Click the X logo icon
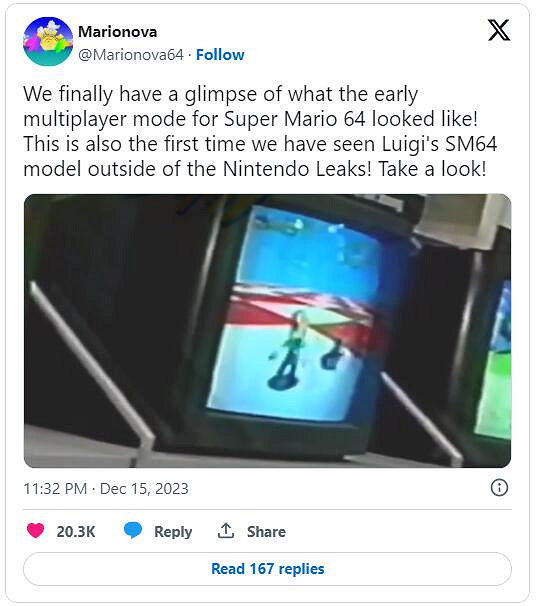536x606 pixels. 499,30
